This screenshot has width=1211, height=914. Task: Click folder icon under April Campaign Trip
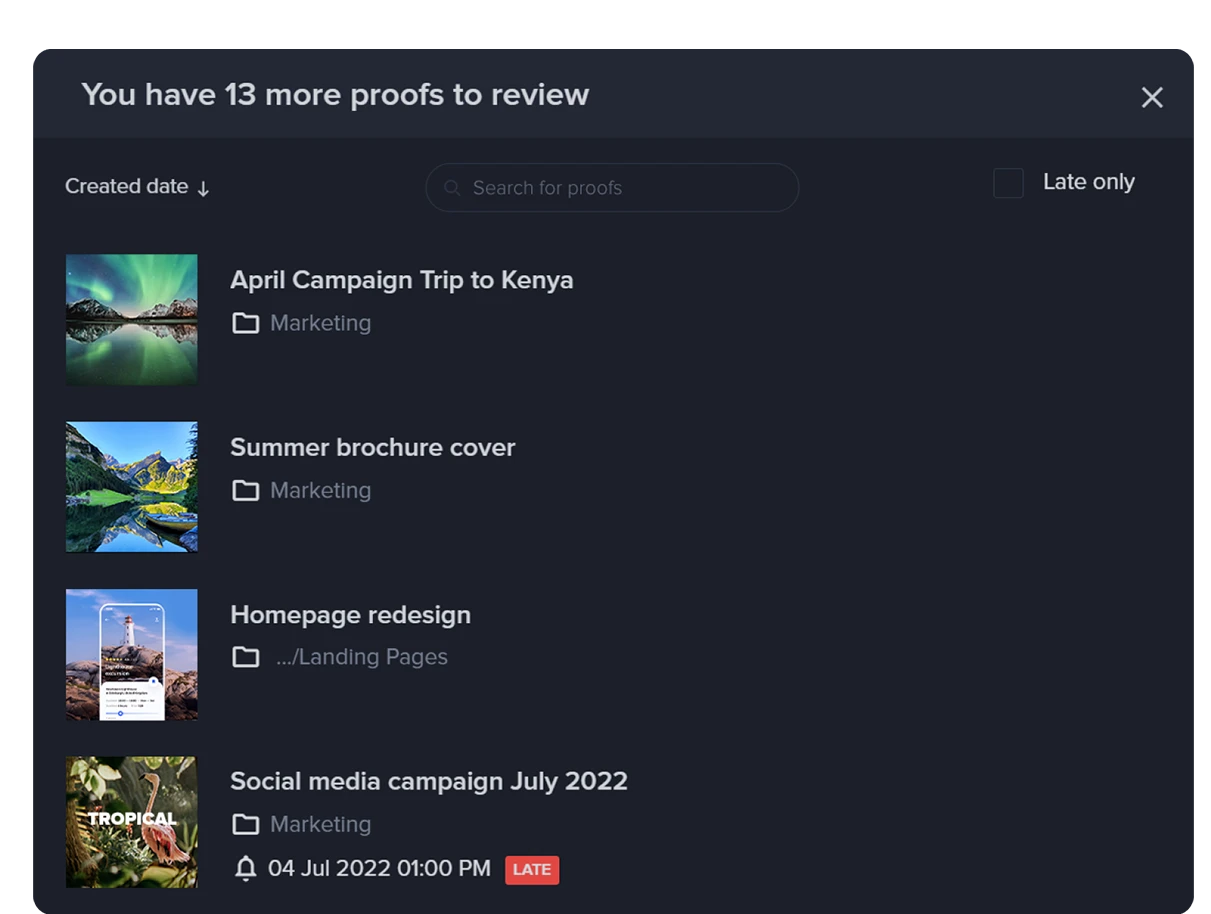245,324
